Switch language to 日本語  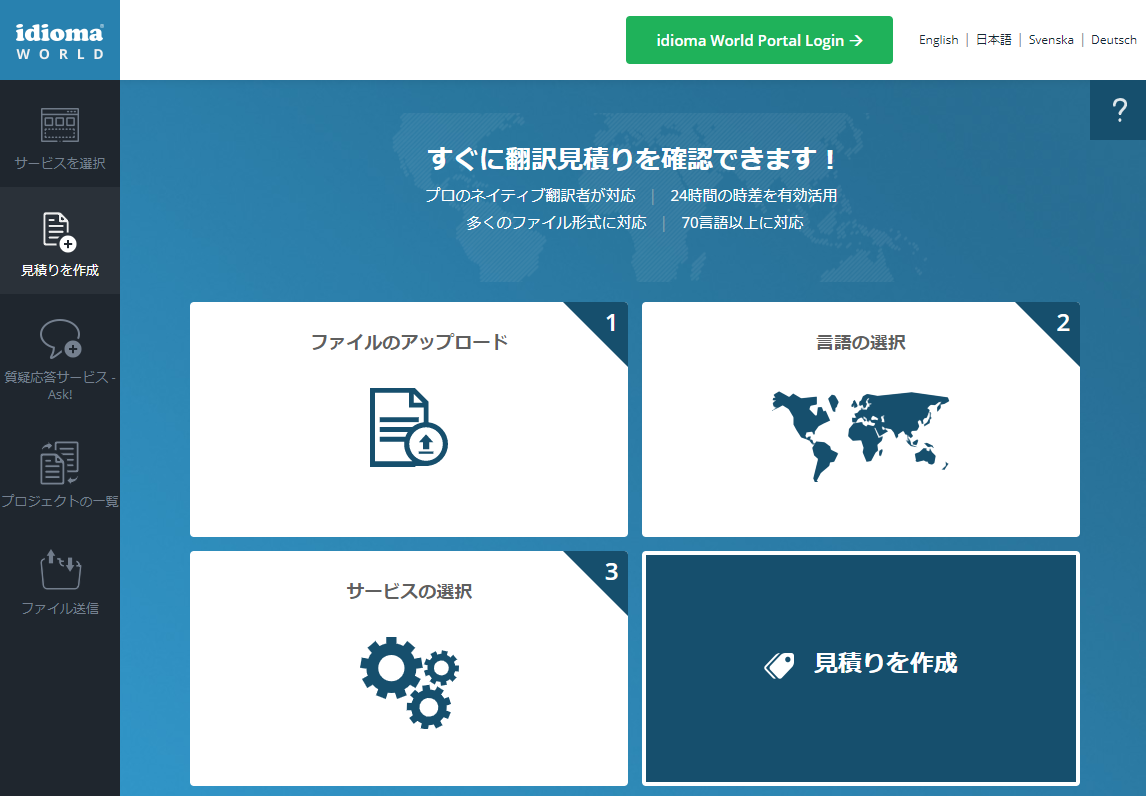993,40
